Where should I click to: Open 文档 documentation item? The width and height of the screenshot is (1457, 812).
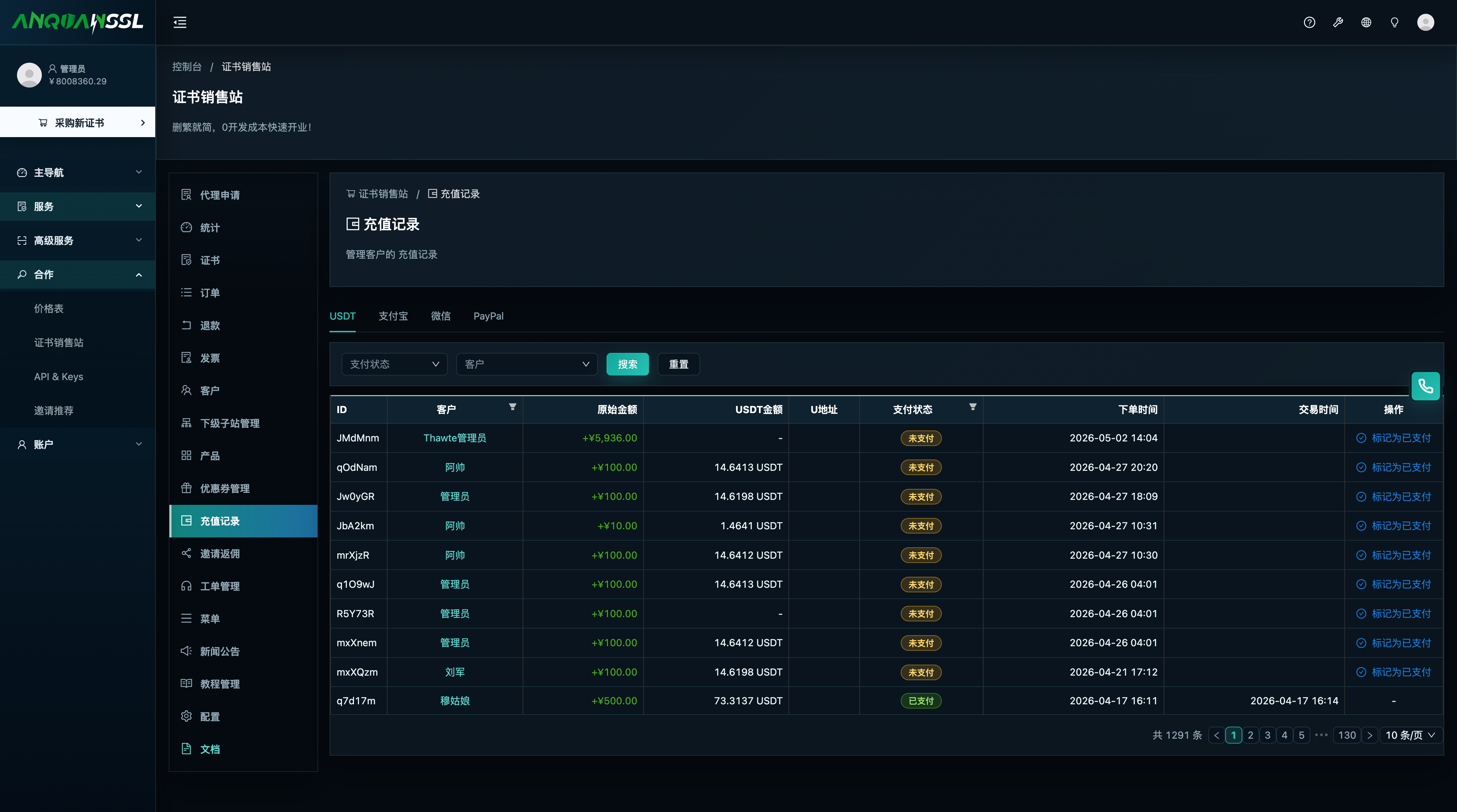pos(243,749)
